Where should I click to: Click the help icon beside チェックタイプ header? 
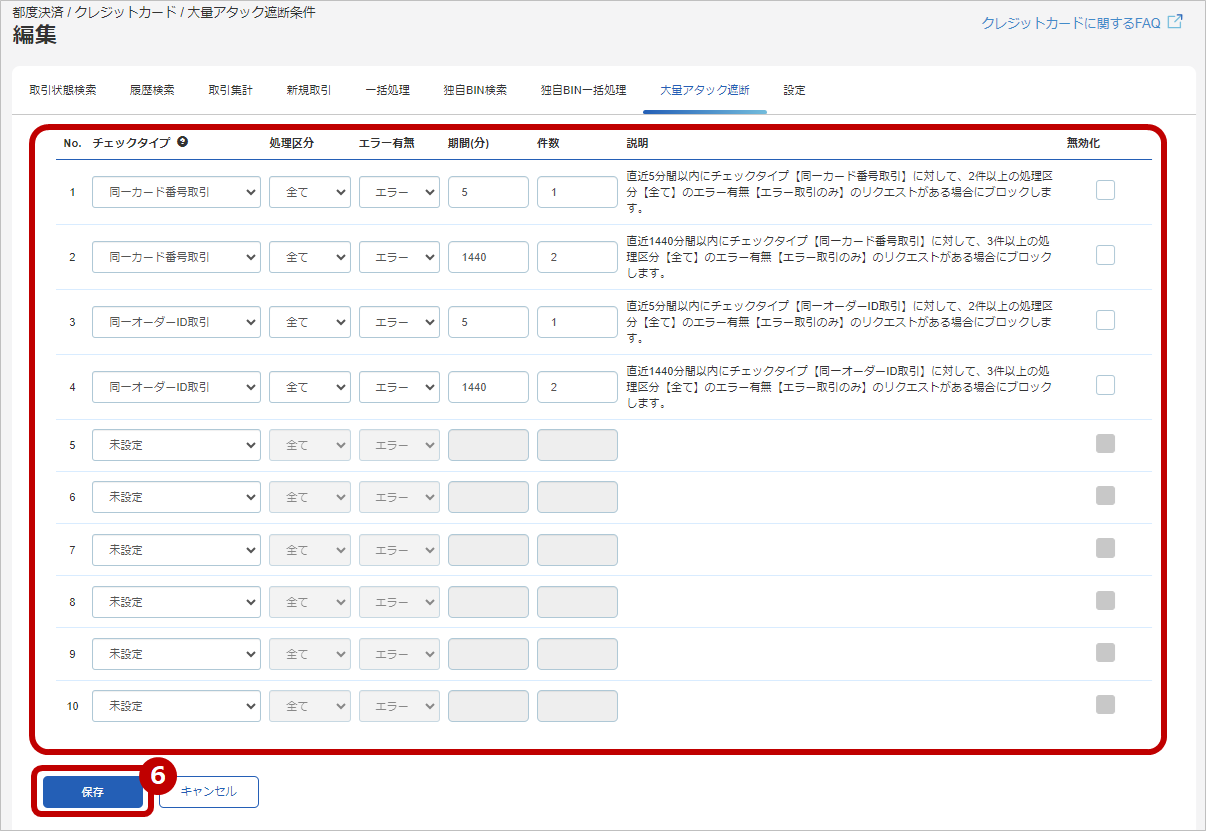[183, 142]
